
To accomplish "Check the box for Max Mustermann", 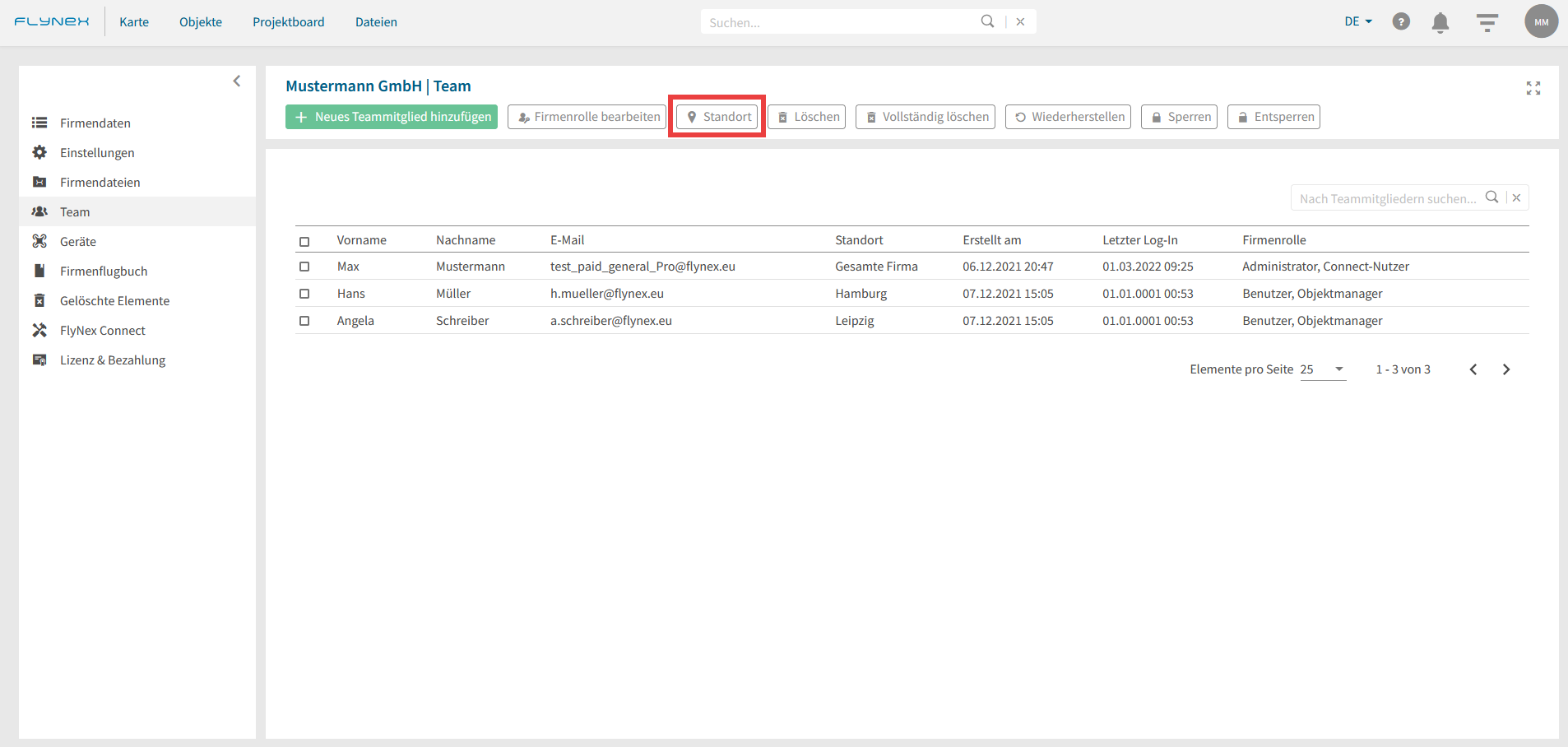I will pos(304,267).
